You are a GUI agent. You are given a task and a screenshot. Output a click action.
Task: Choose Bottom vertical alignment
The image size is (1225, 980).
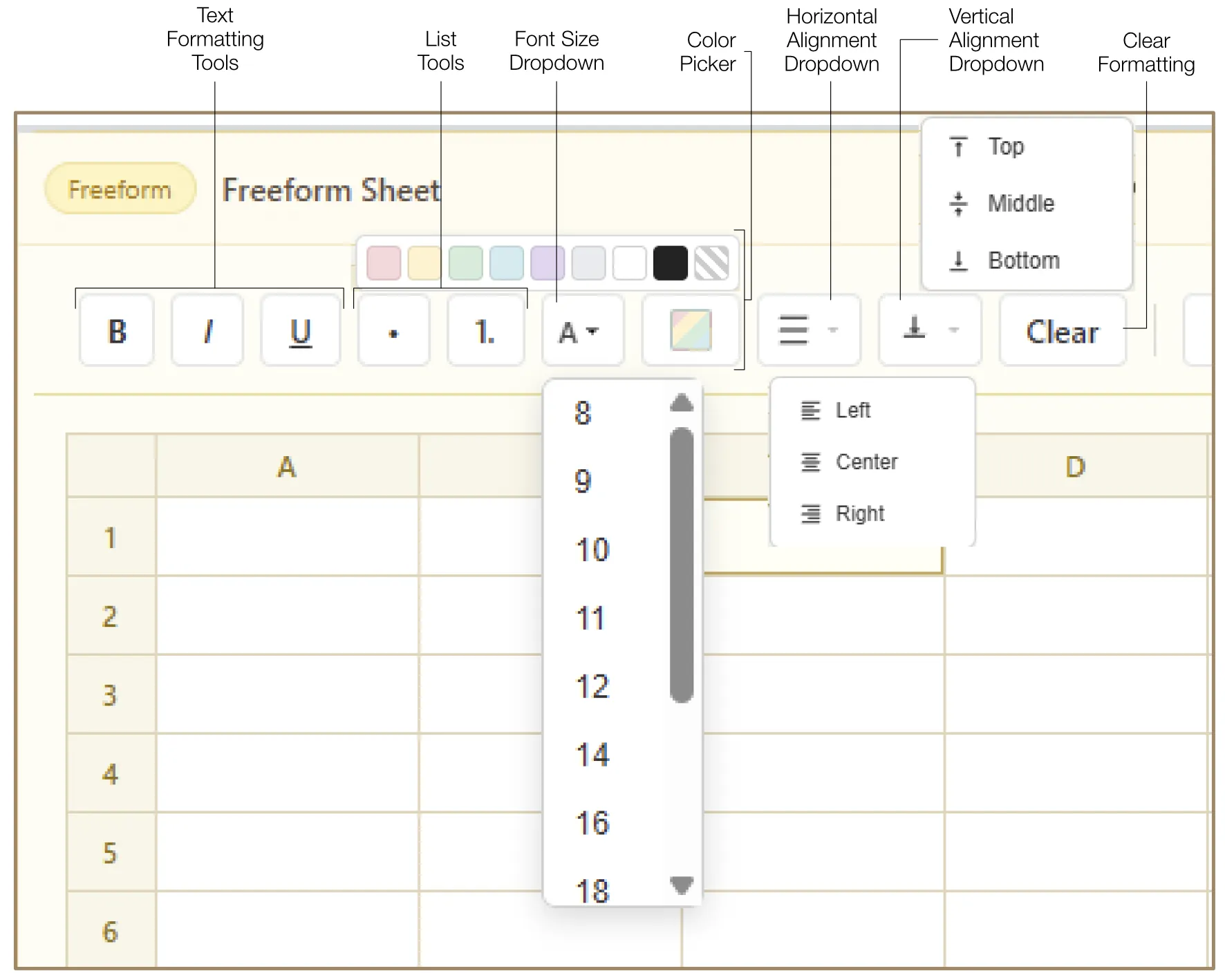pos(1027,261)
